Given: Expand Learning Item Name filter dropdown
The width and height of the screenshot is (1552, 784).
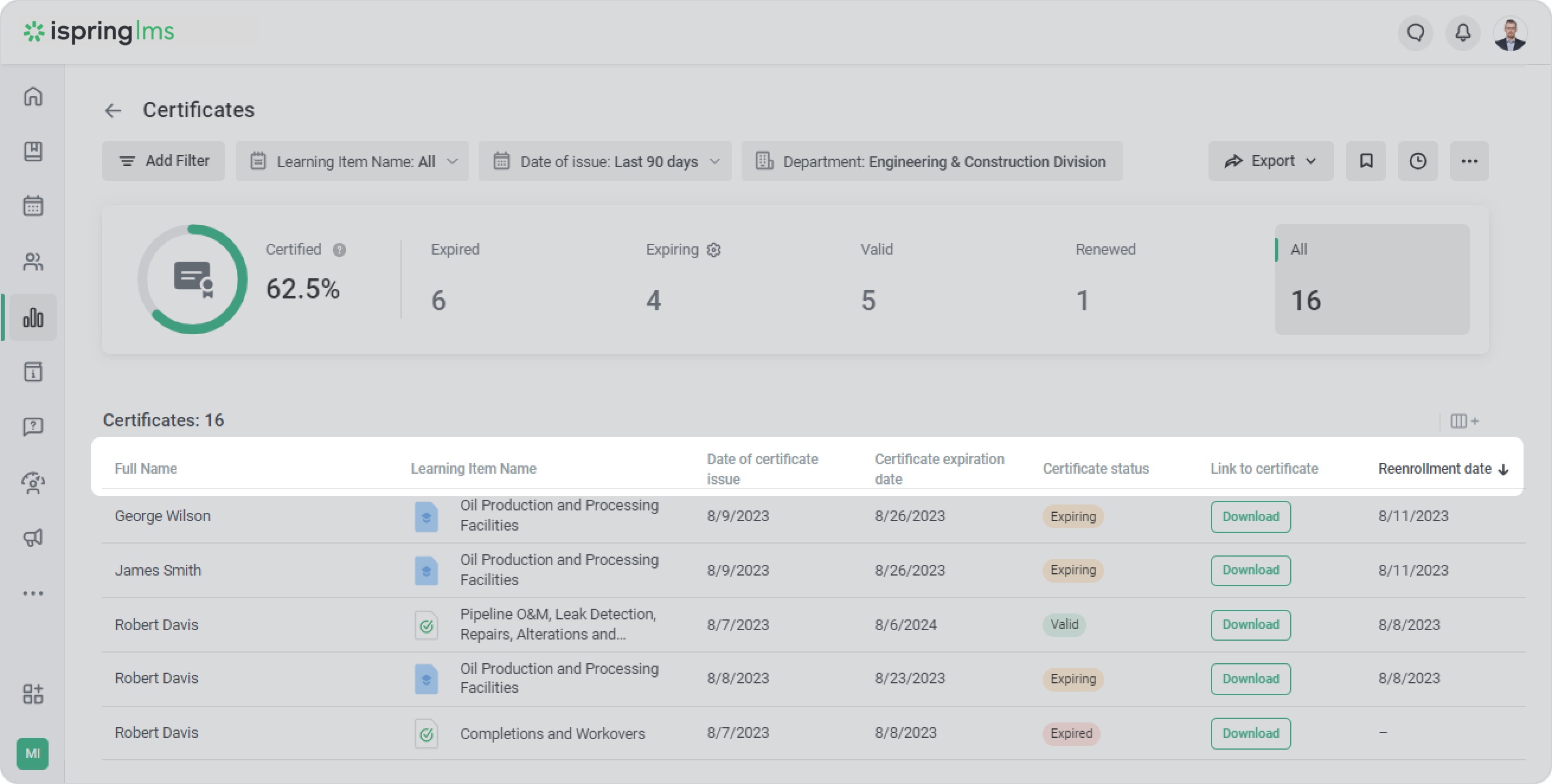Looking at the screenshot, I should 352,162.
